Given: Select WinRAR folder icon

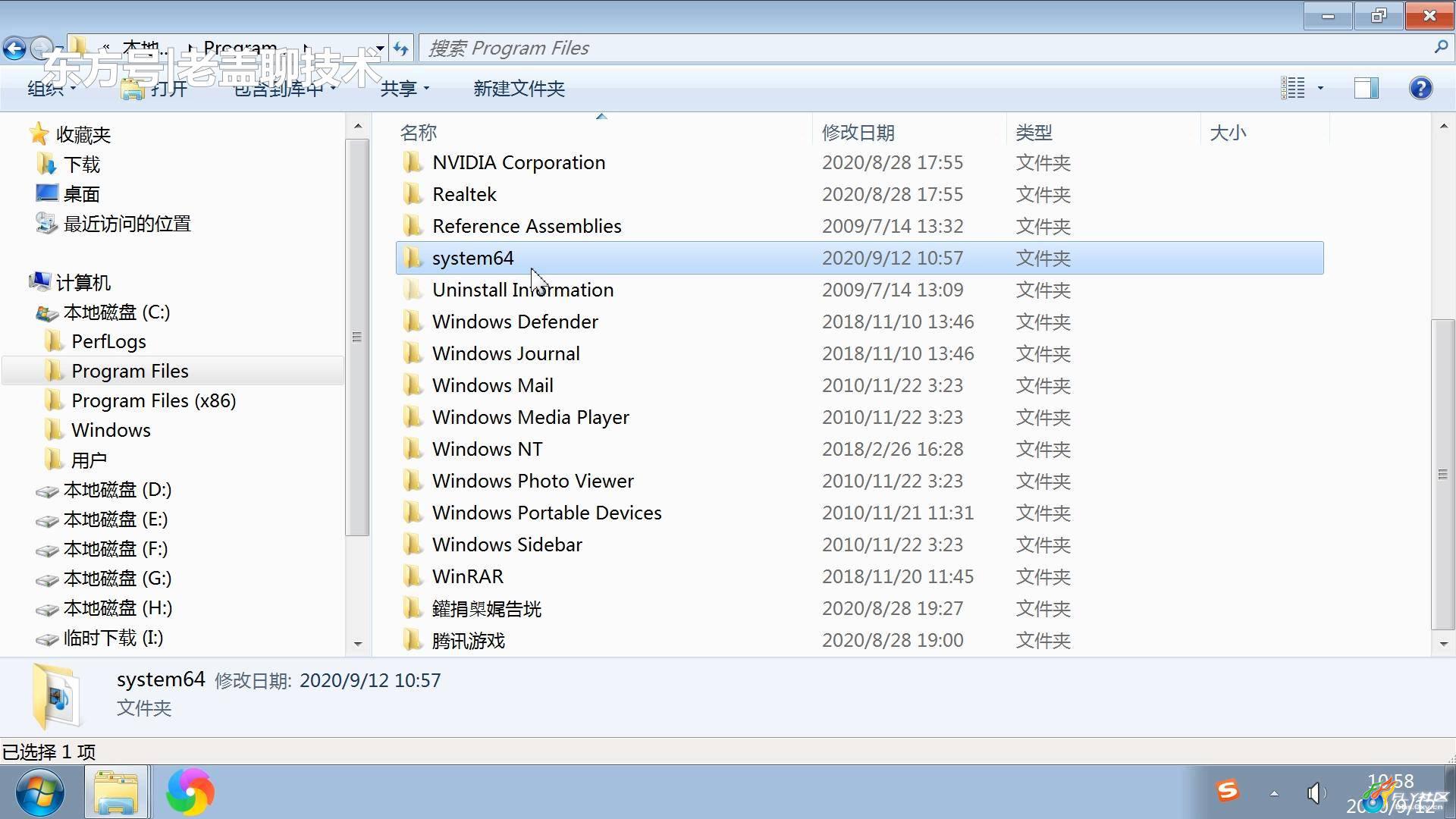Looking at the screenshot, I should tap(413, 576).
